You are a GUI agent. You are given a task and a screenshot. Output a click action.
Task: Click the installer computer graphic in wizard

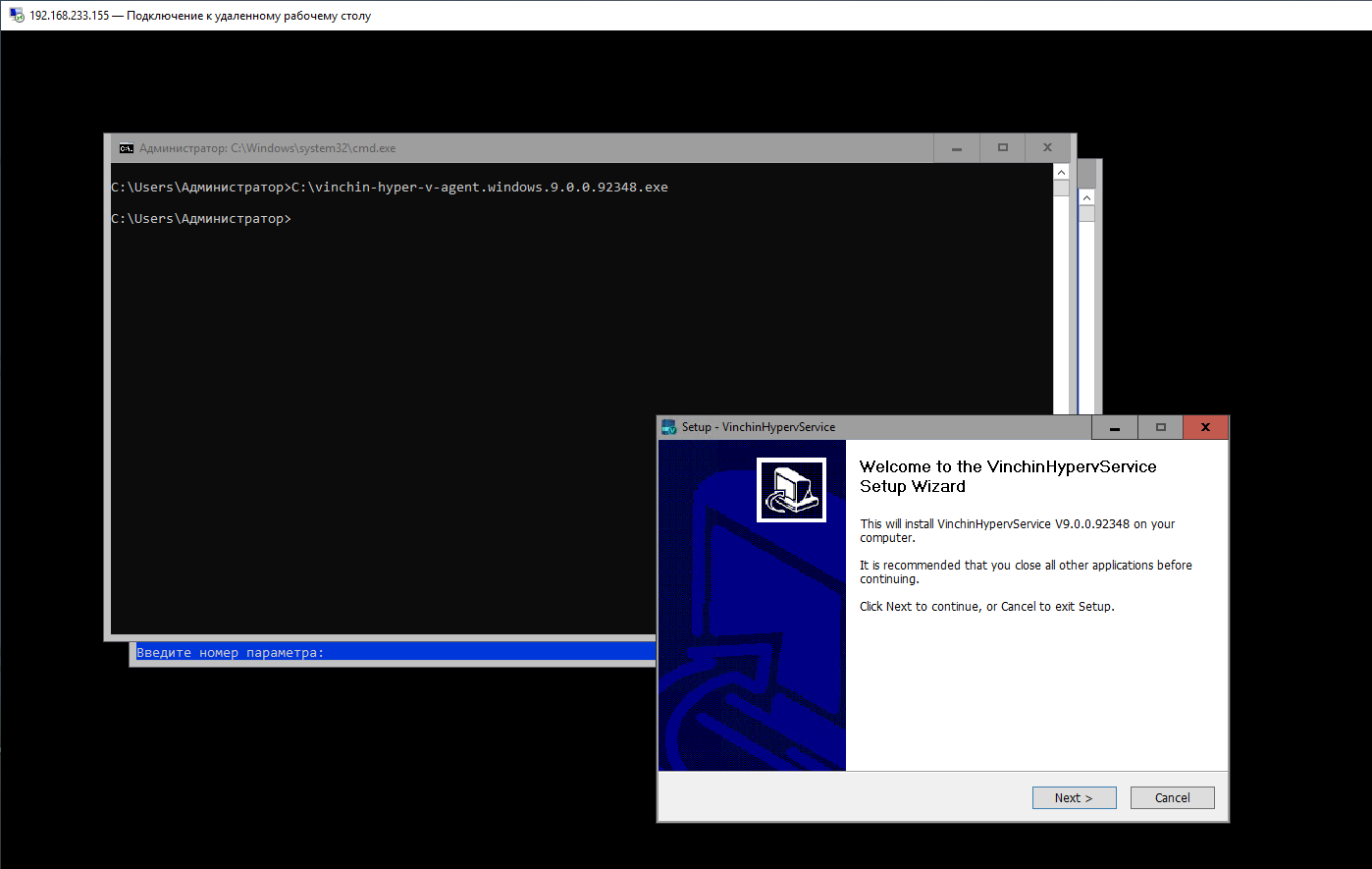(791, 489)
